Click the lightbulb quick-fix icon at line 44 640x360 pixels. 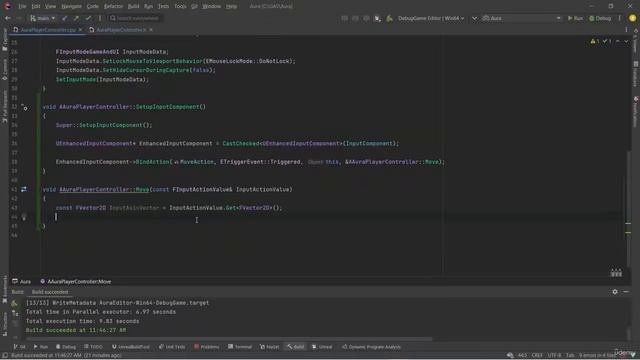point(24,217)
